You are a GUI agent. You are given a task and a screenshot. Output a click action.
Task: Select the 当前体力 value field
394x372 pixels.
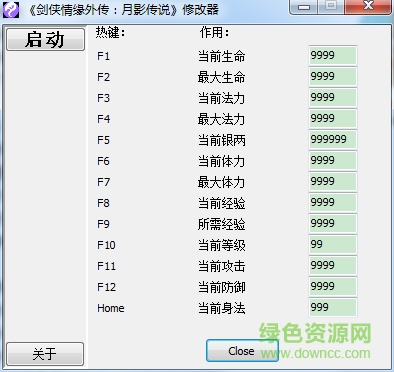tap(333, 160)
